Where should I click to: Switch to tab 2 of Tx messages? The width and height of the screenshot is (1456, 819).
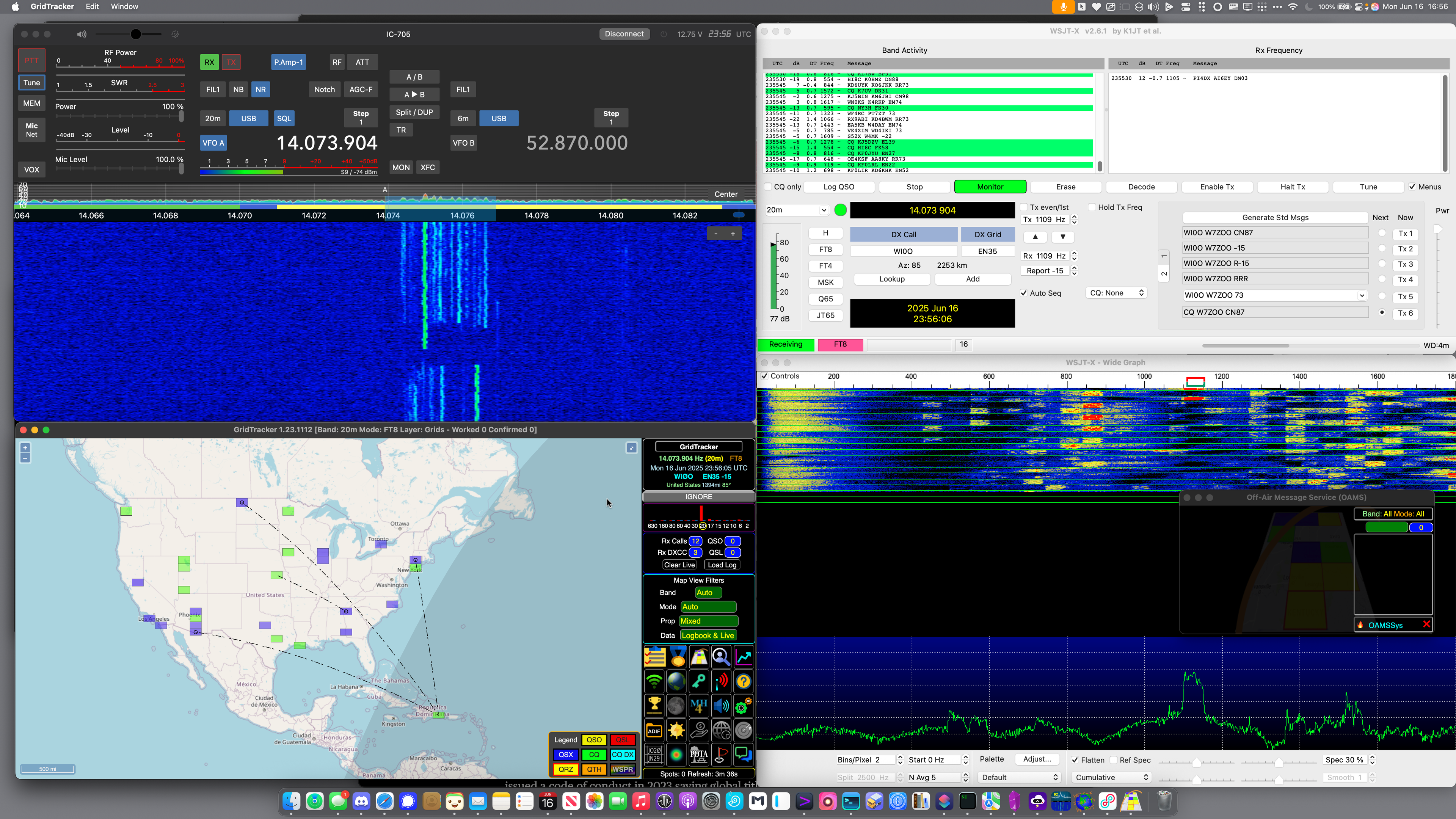pos(1164,274)
